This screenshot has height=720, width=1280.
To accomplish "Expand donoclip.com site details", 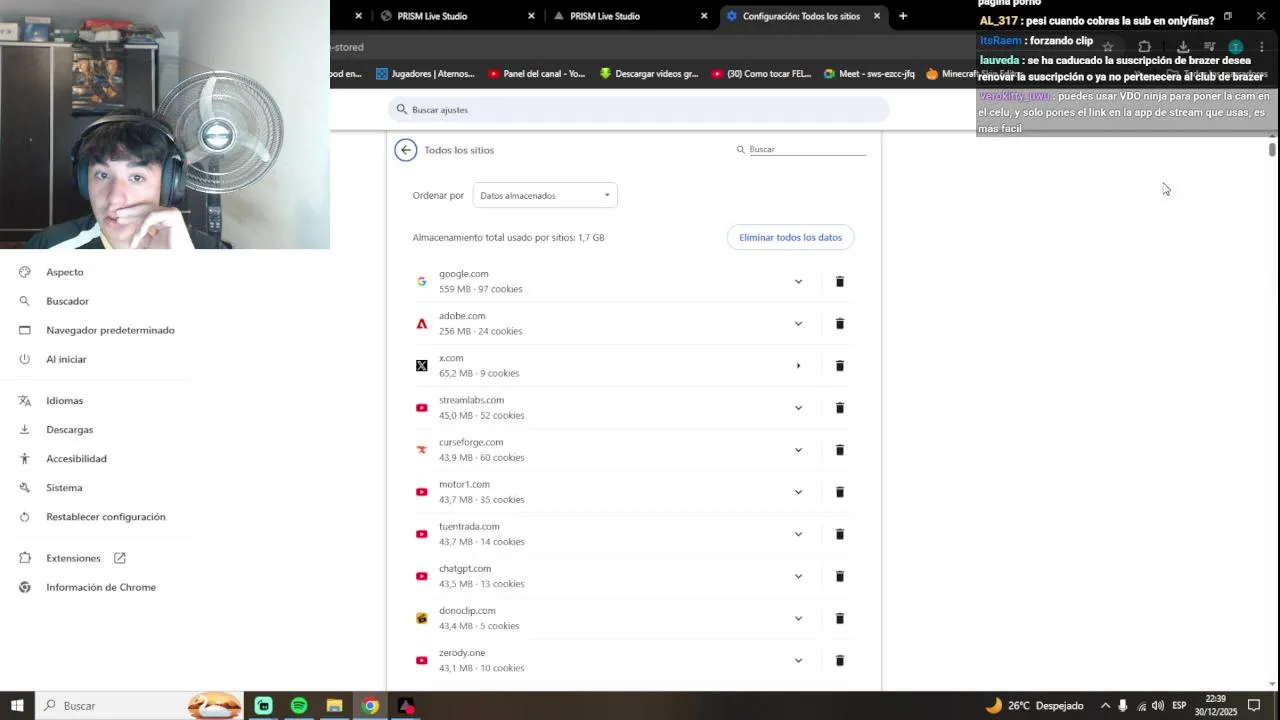I will pos(798,618).
